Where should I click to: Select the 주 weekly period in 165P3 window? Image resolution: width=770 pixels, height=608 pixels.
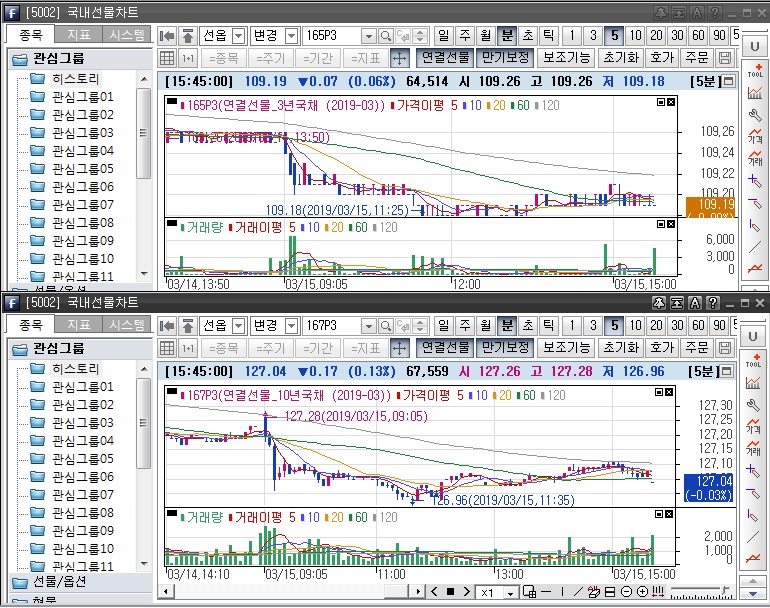click(465, 35)
